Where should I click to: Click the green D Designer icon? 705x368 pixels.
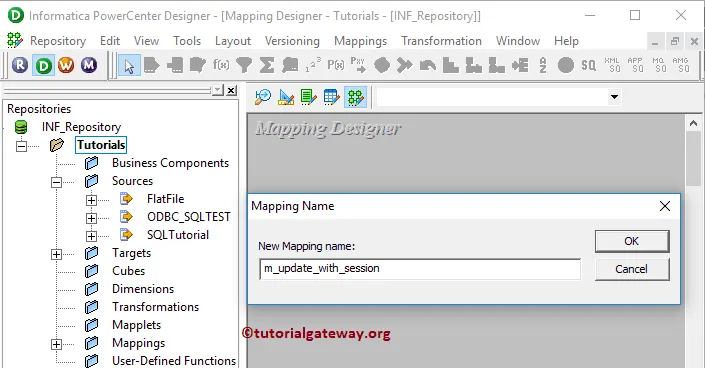[x=44, y=65]
